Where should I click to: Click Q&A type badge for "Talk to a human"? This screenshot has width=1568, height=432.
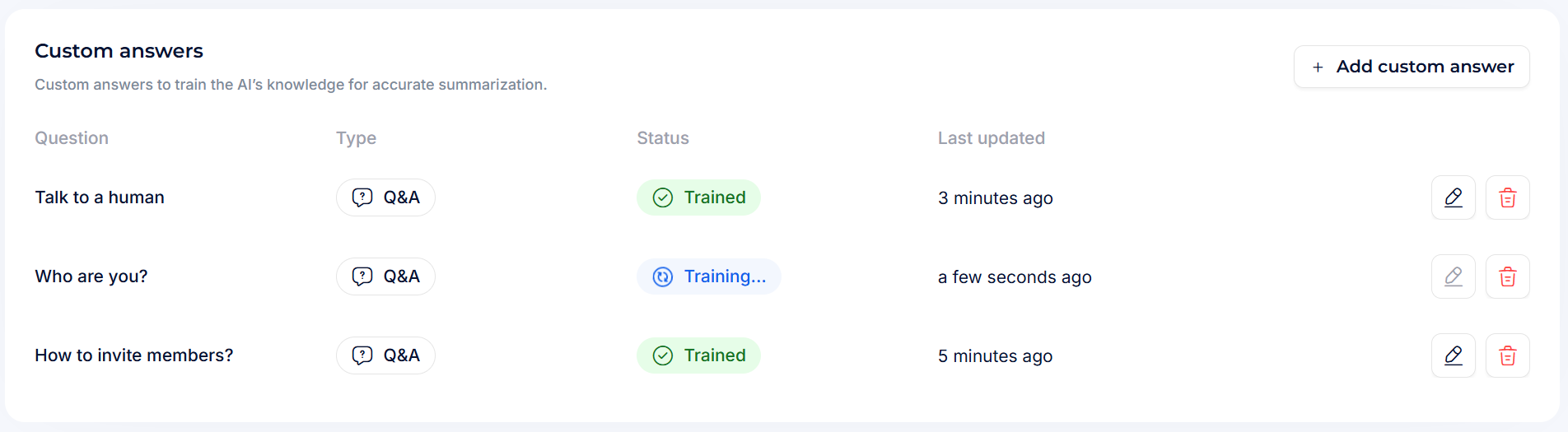[x=385, y=197]
